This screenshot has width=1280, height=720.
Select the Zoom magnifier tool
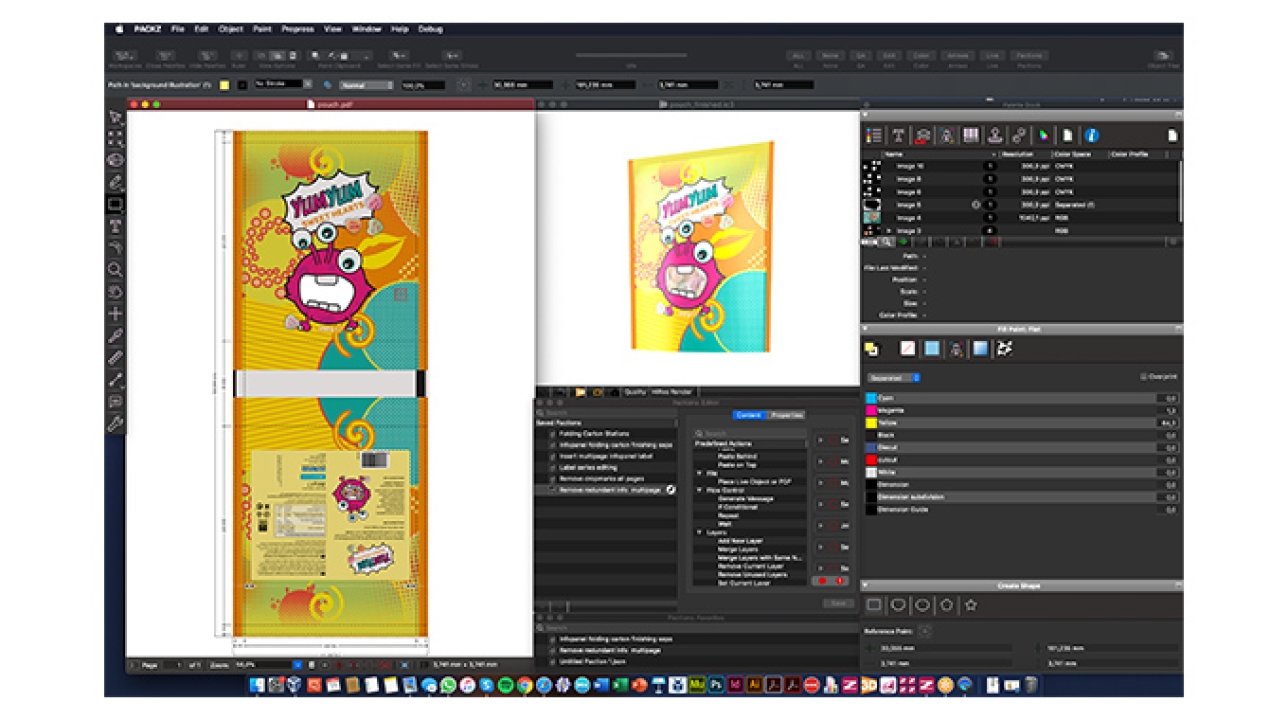pyautogui.click(x=116, y=270)
